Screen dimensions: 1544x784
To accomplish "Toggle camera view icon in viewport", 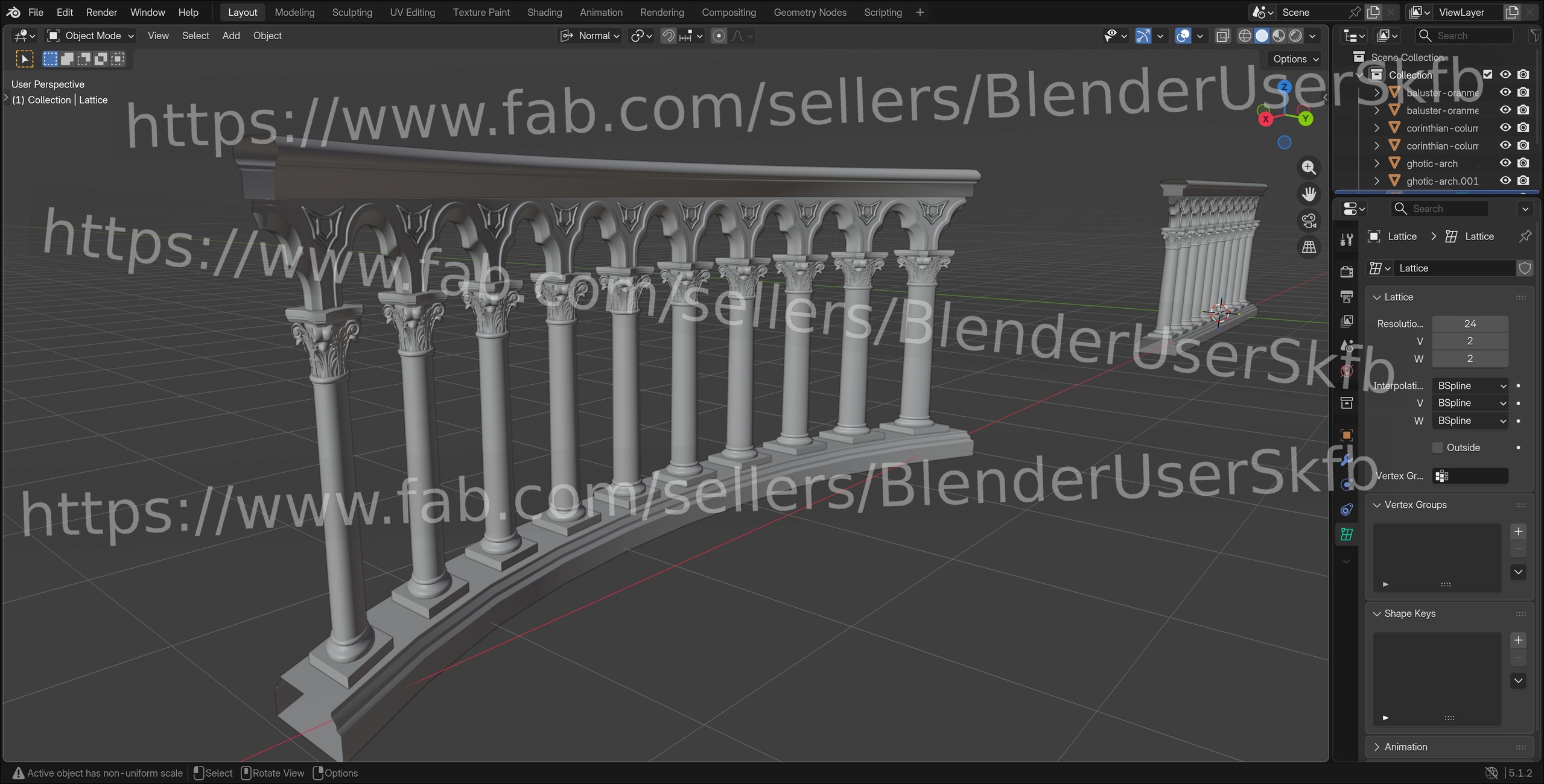I will [x=1309, y=221].
